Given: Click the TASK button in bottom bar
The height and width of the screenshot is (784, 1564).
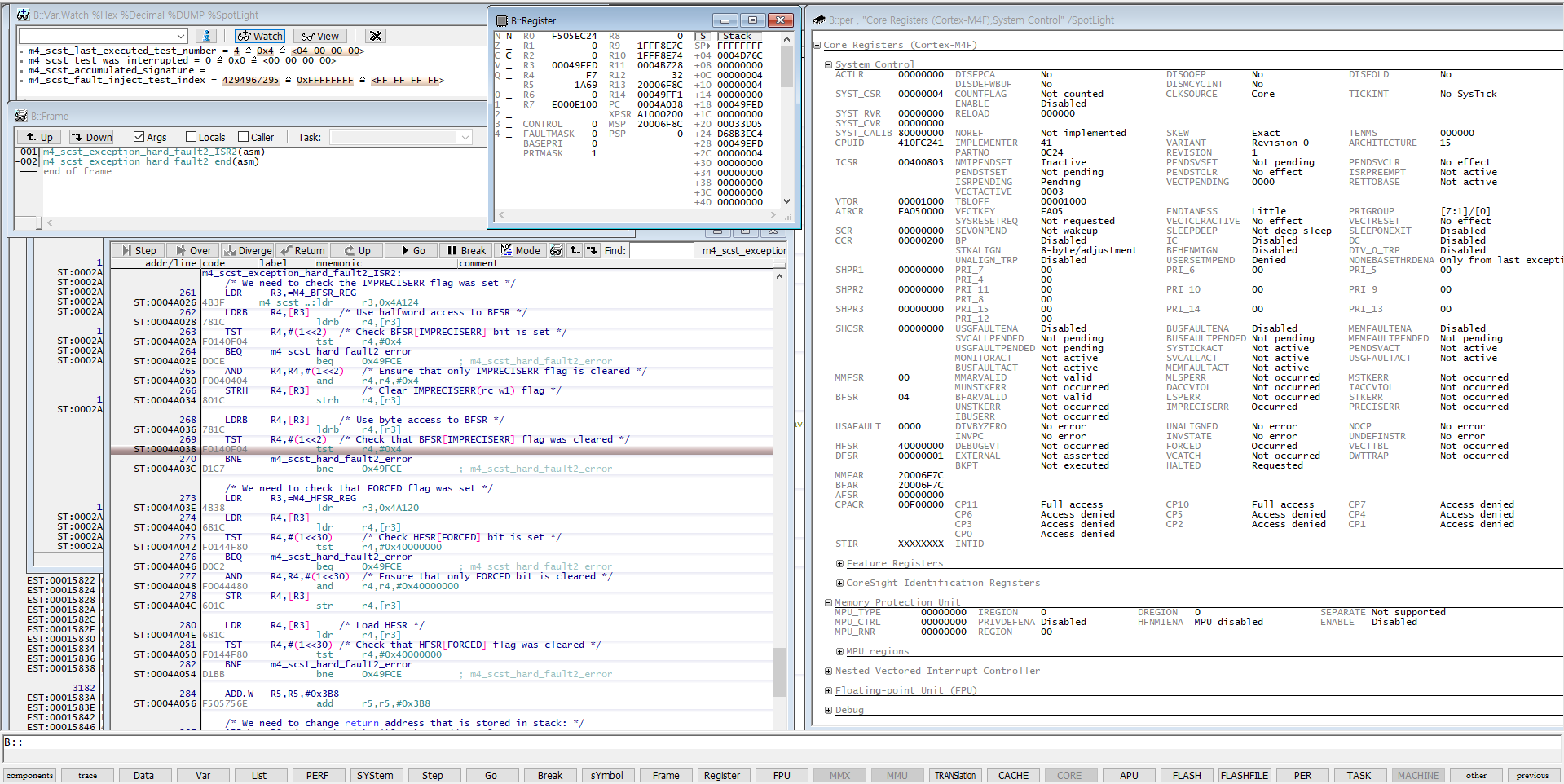Looking at the screenshot, I should point(1359,775).
